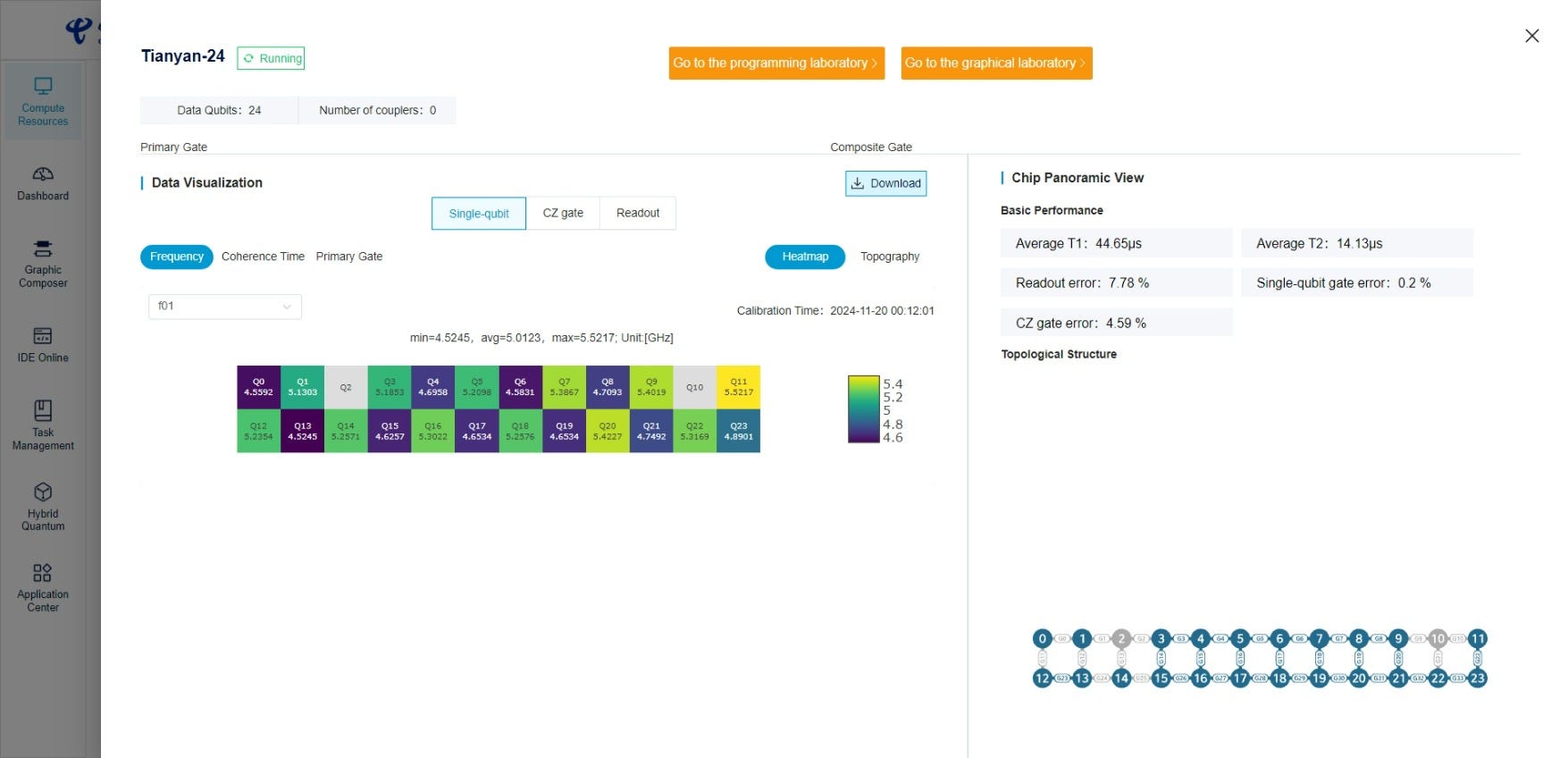1568x758 pixels.
Task: Click heatmap cell Q23 4.8901
Action: pos(739,431)
